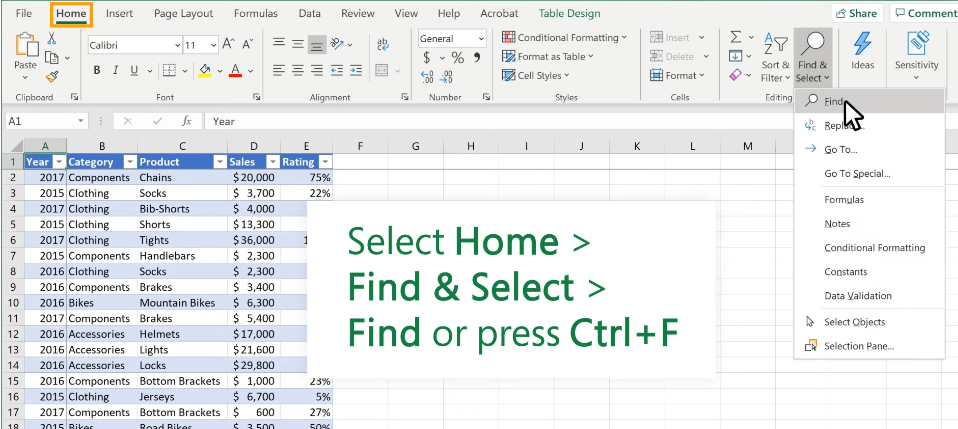Click the Center align text icon
Screen dimensions: 958x429
pyautogui.click(x=297, y=70)
